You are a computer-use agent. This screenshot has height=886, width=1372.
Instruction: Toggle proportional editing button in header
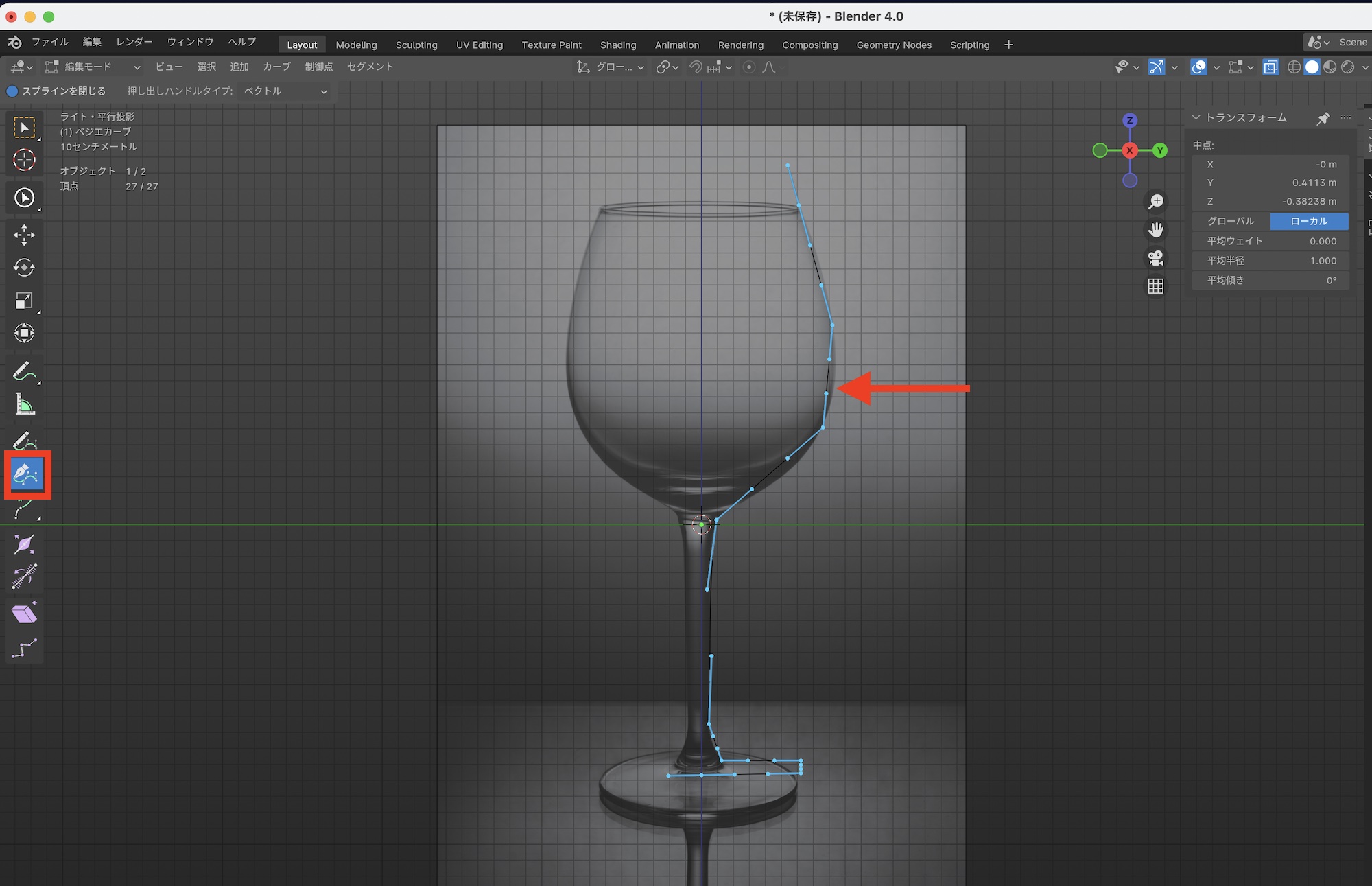pos(749,67)
